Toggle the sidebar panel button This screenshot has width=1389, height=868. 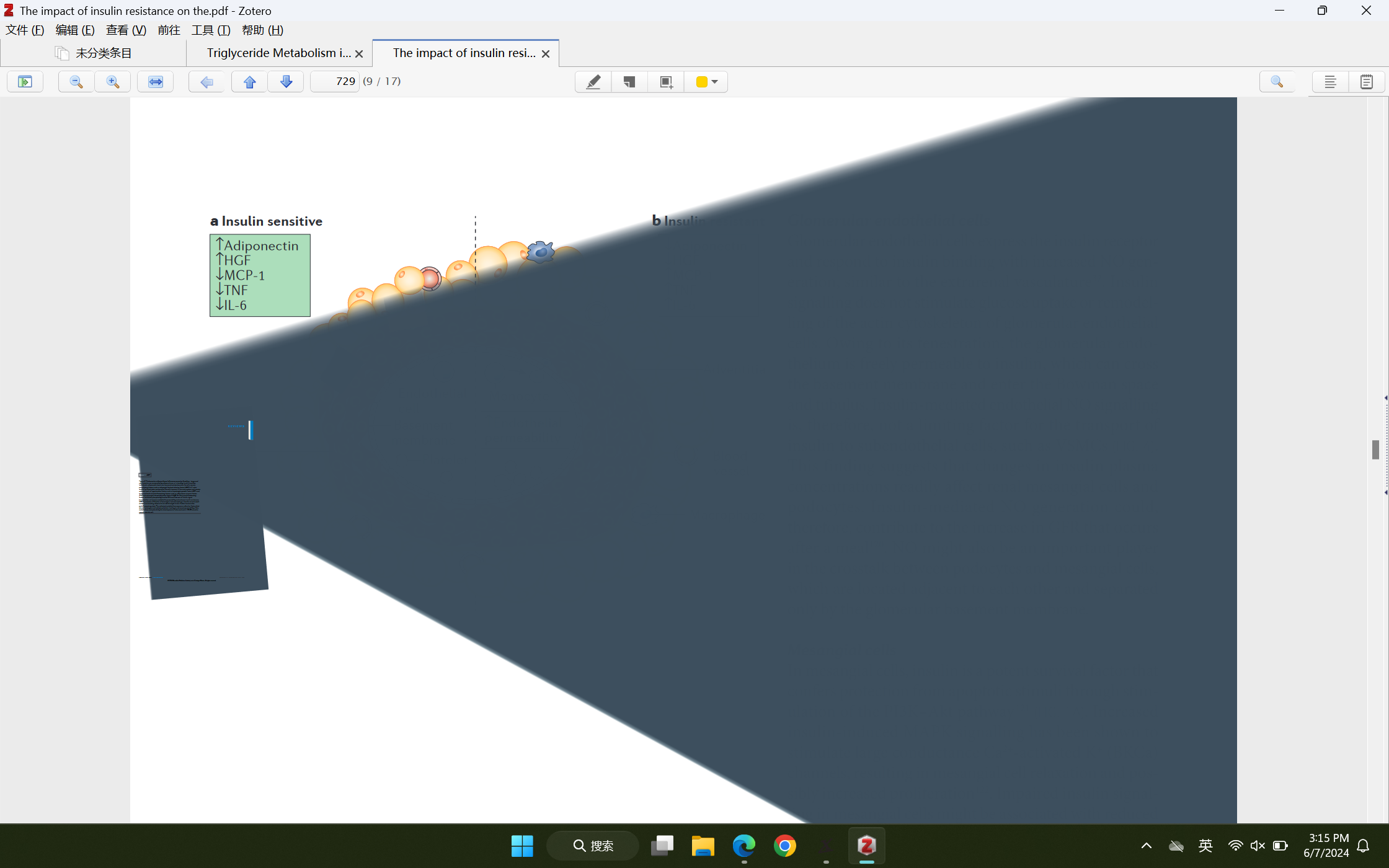[x=25, y=81]
